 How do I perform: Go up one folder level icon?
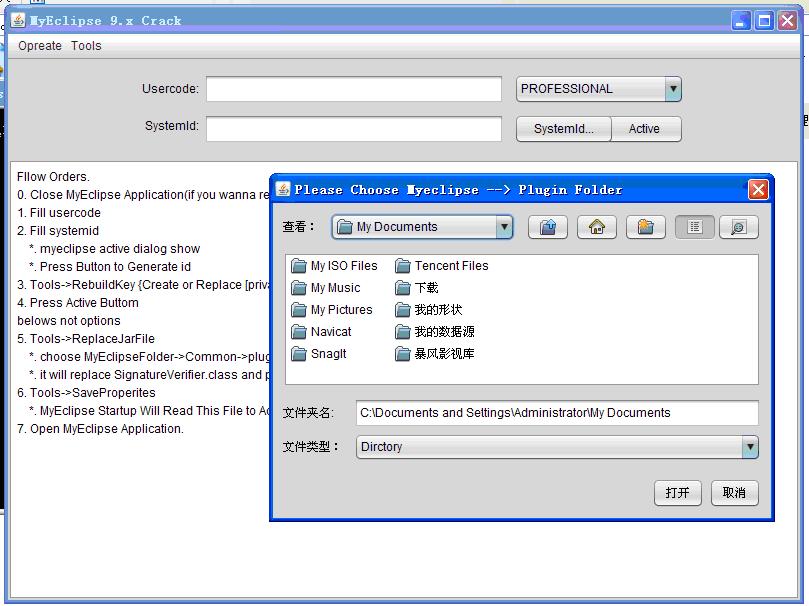(x=547, y=227)
